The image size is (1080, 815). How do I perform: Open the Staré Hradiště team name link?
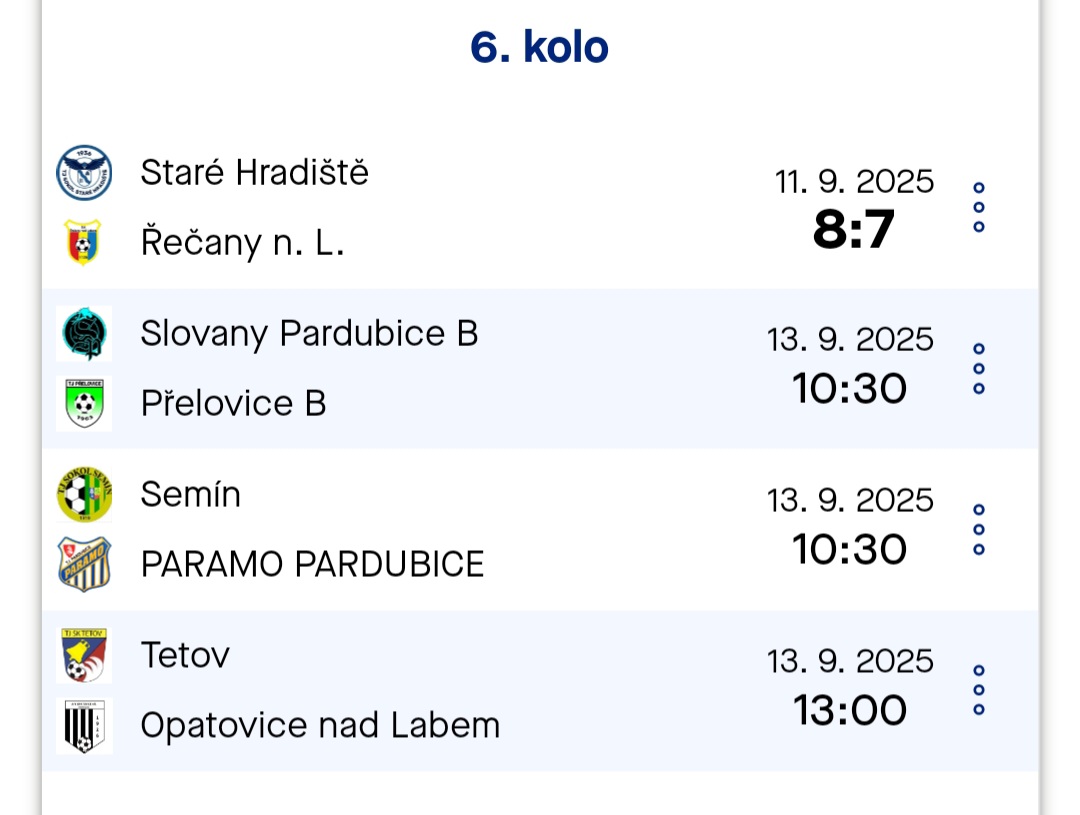pos(254,172)
